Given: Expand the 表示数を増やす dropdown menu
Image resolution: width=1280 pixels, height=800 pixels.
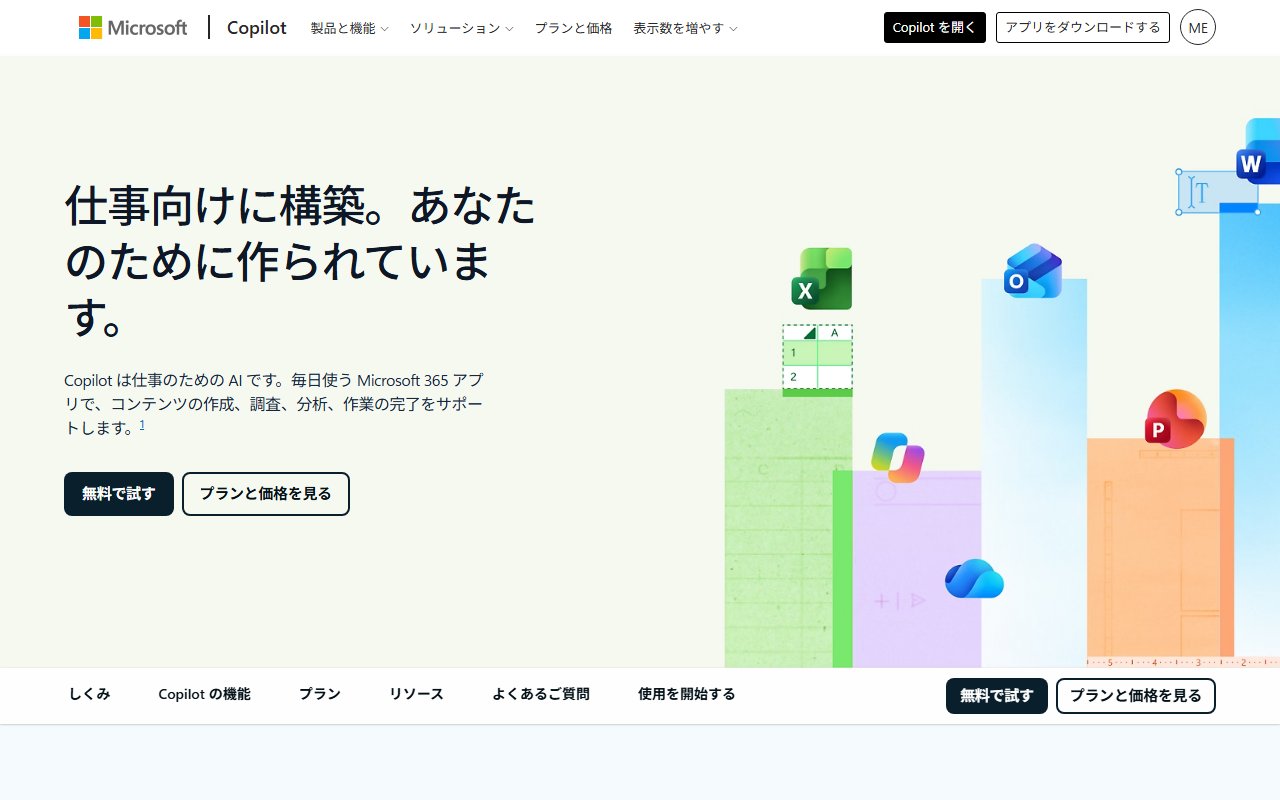Looking at the screenshot, I should point(685,28).
